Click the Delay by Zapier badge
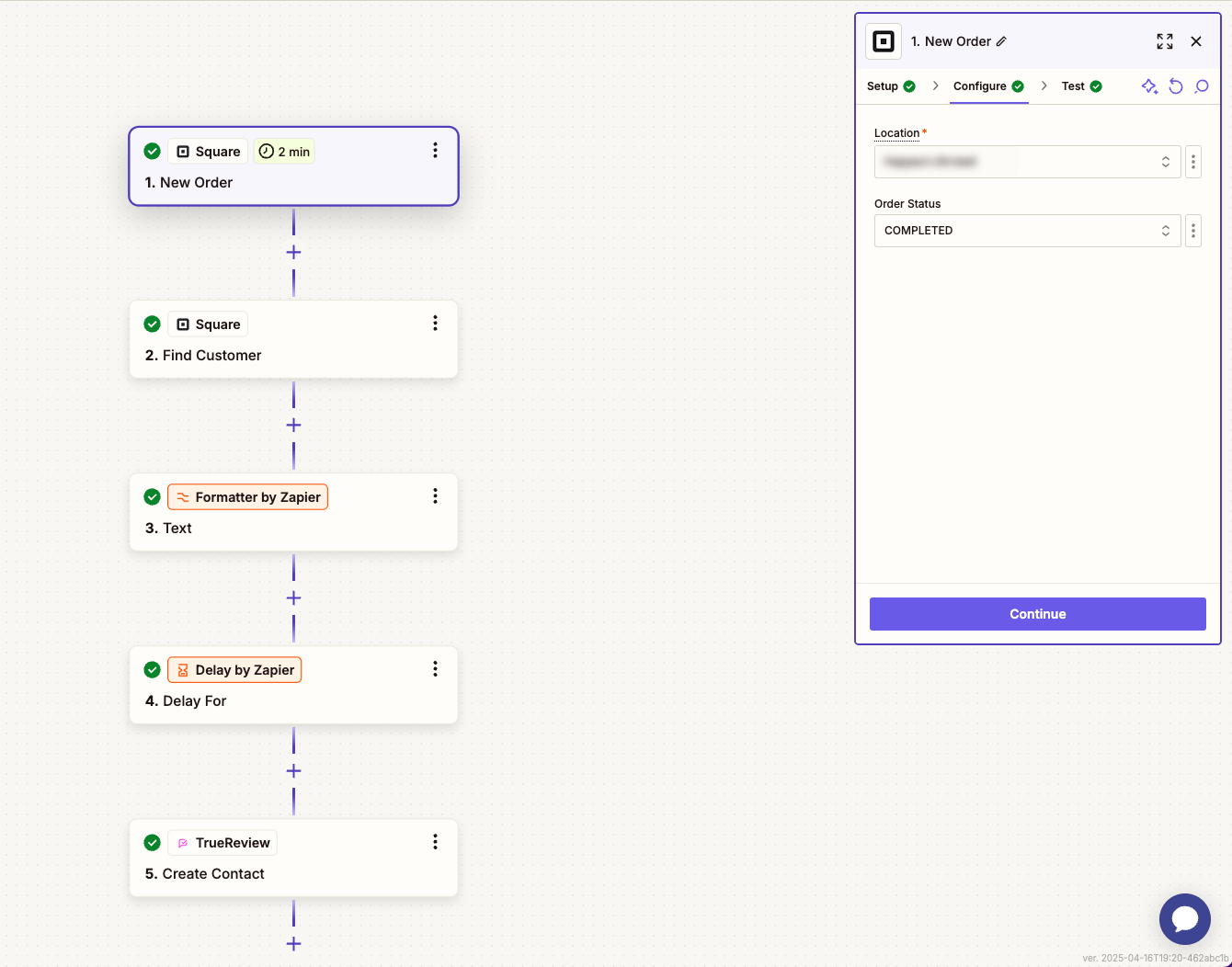This screenshot has width=1232, height=967. pyautogui.click(x=234, y=670)
